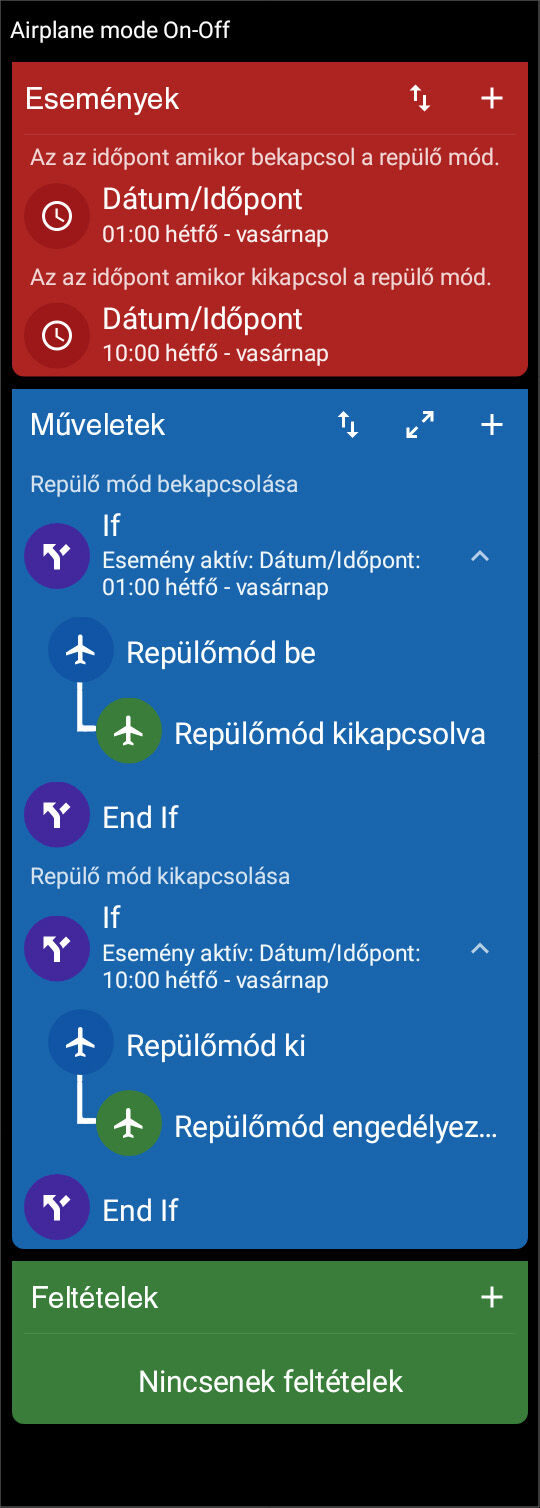Add a constraint in Feltételek section

(x=491, y=1298)
